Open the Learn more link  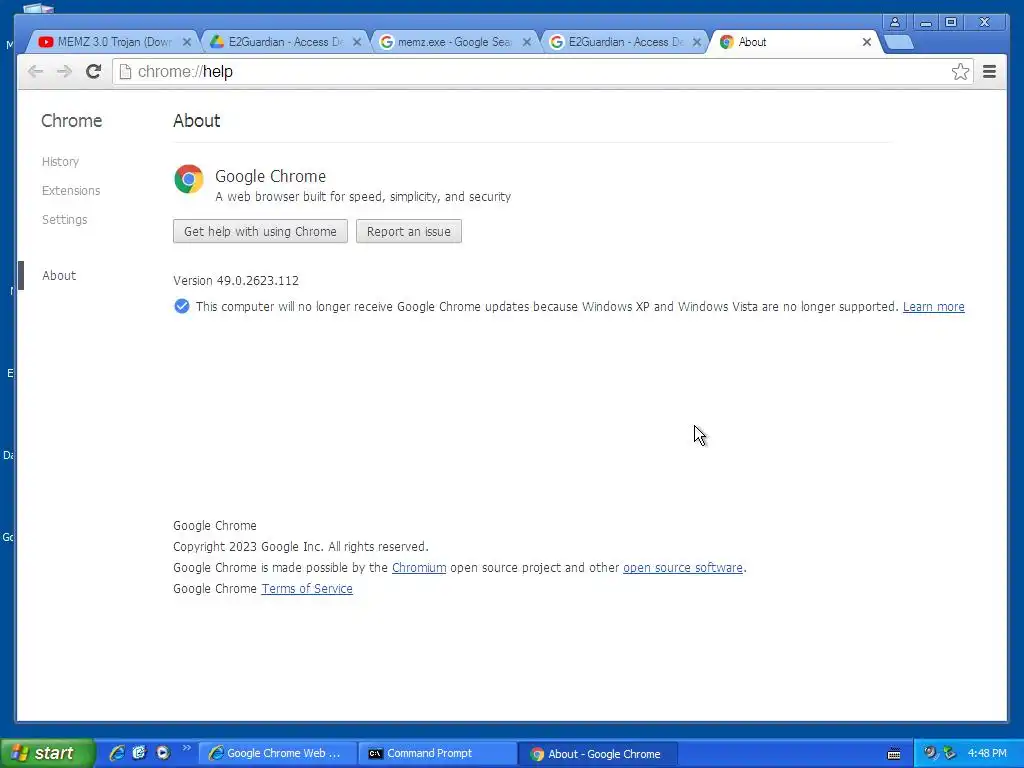933,306
